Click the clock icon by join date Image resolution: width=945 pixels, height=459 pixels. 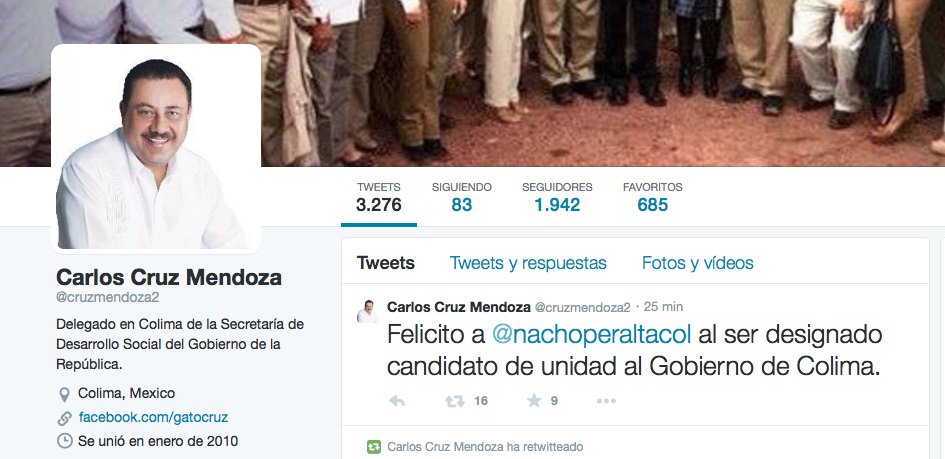(64, 442)
